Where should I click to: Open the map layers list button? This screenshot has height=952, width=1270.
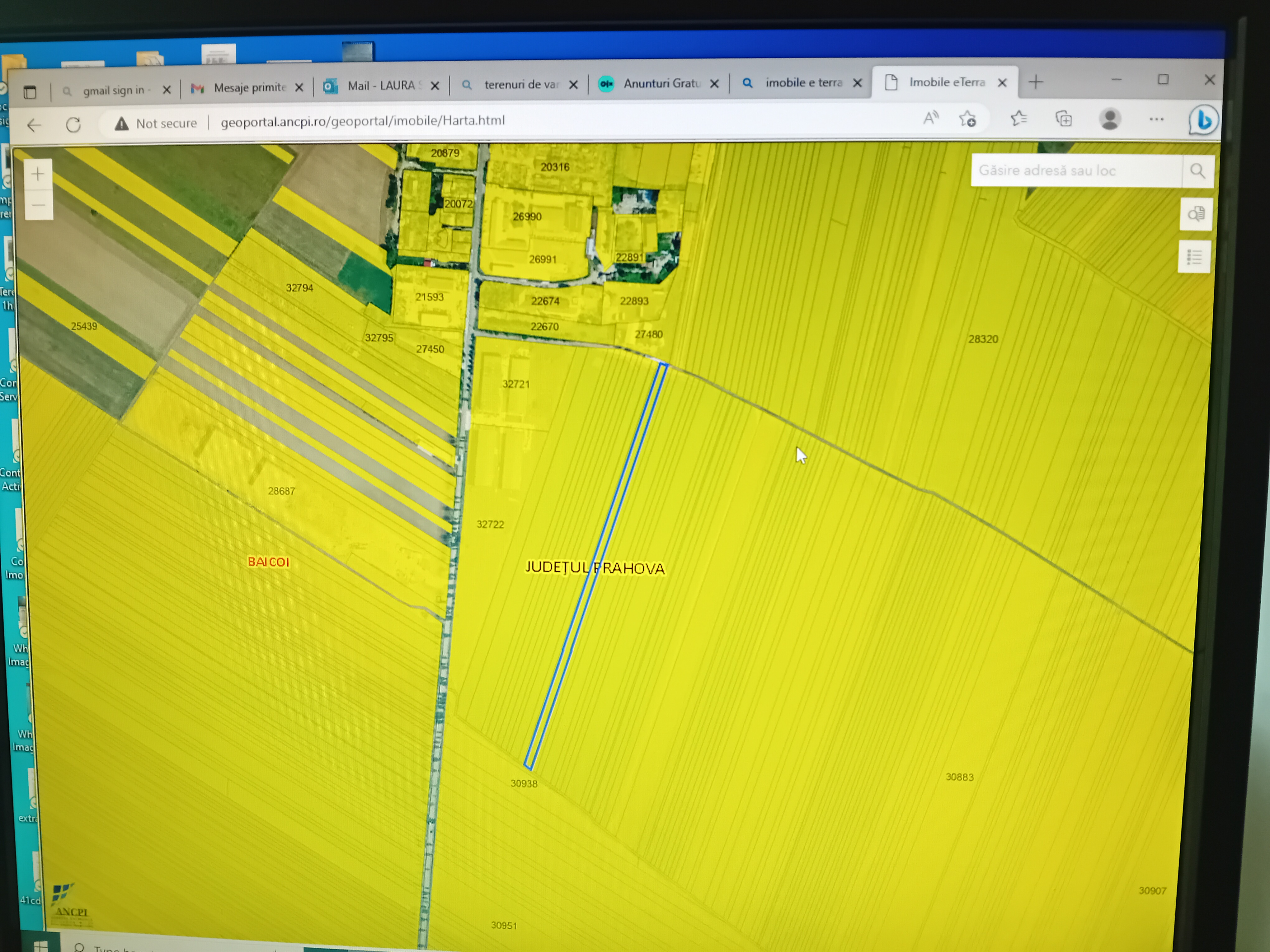tap(1194, 257)
